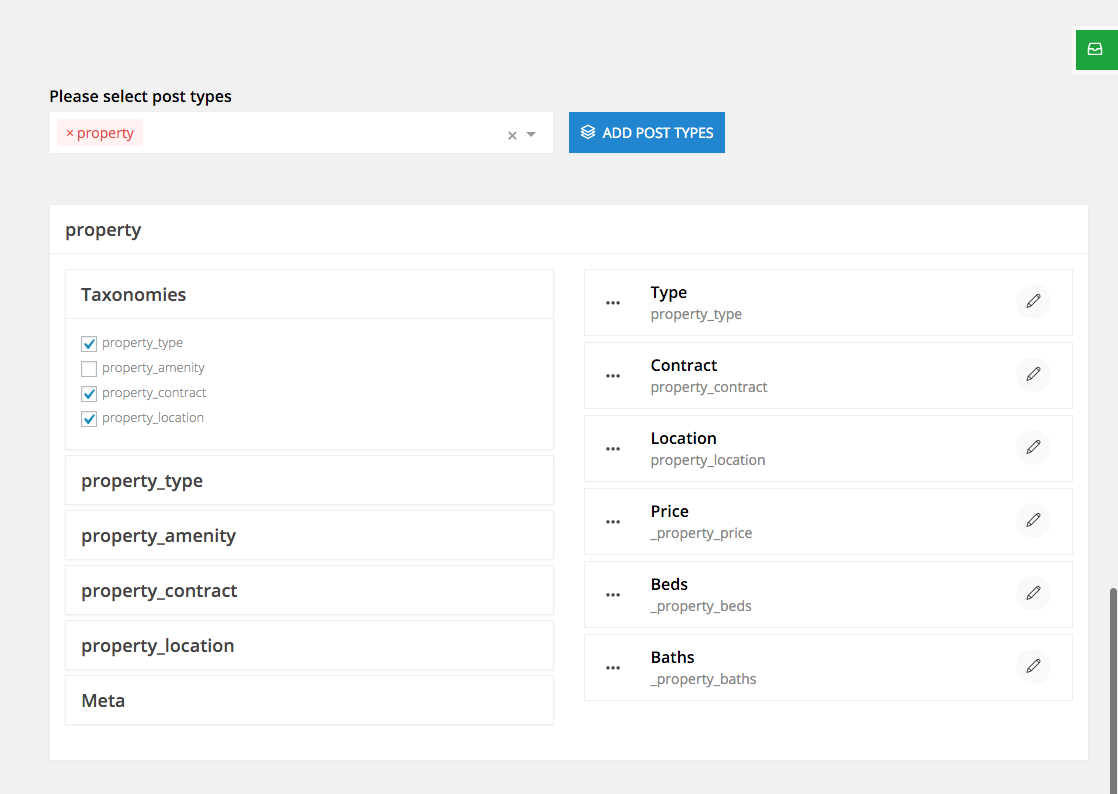Toggle the property_location checkbox
This screenshot has height=794, width=1118.
[89, 418]
